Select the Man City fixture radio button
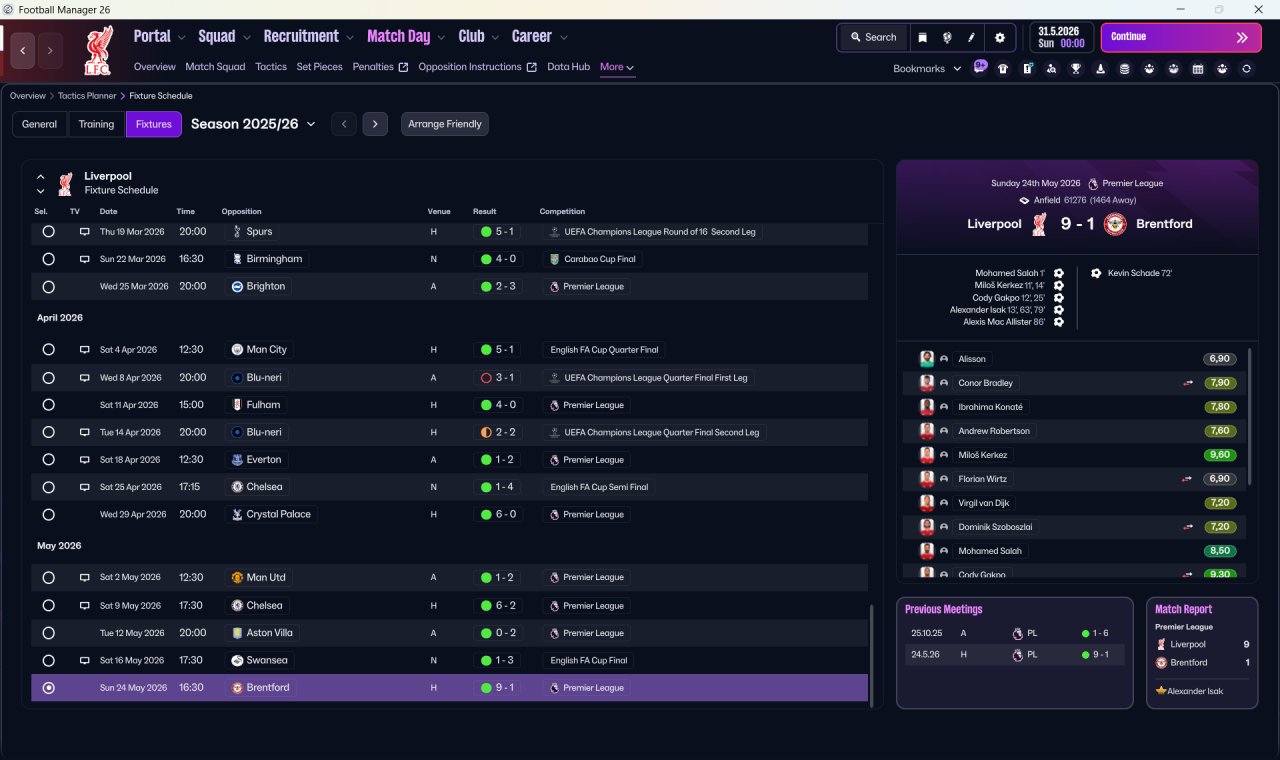This screenshot has height=760, width=1280. point(48,350)
